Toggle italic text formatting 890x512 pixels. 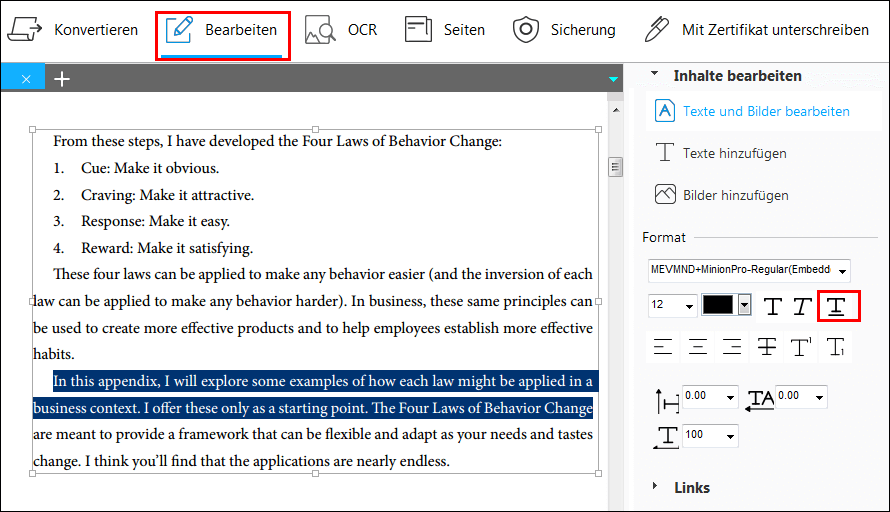801,306
